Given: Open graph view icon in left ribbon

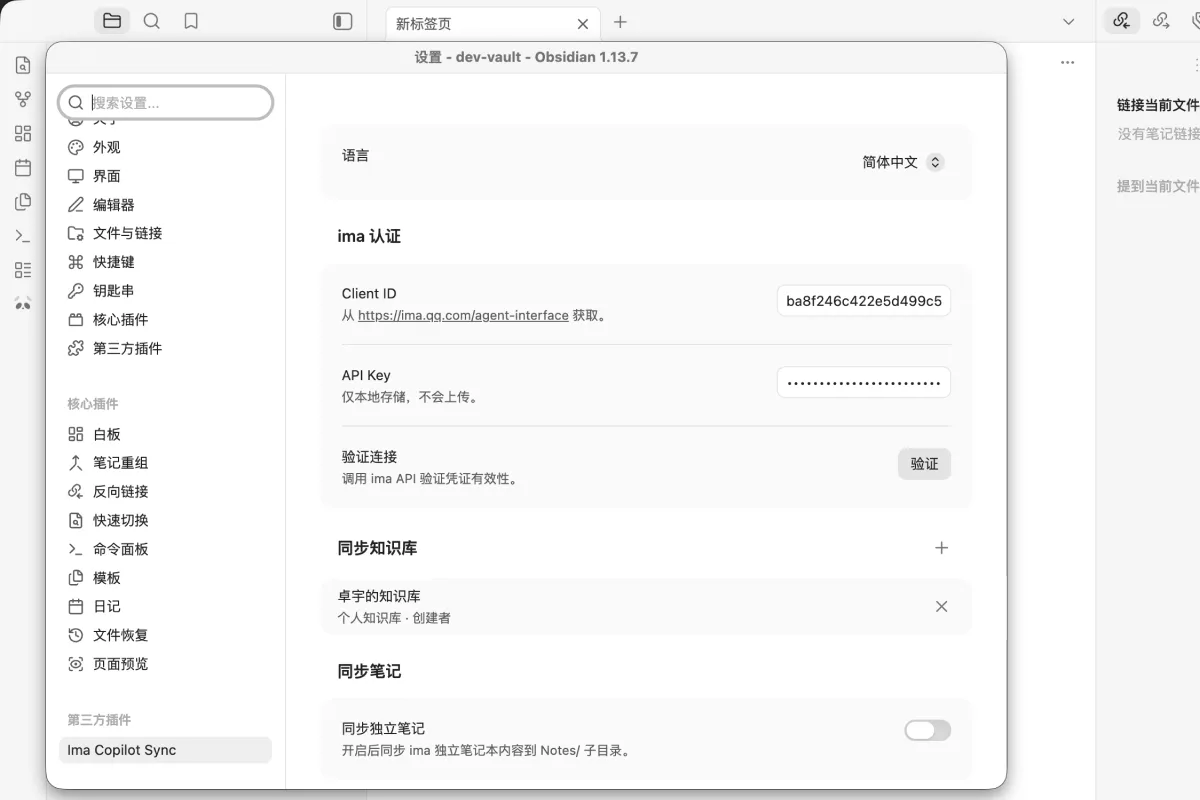Looking at the screenshot, I should point(23,100).
